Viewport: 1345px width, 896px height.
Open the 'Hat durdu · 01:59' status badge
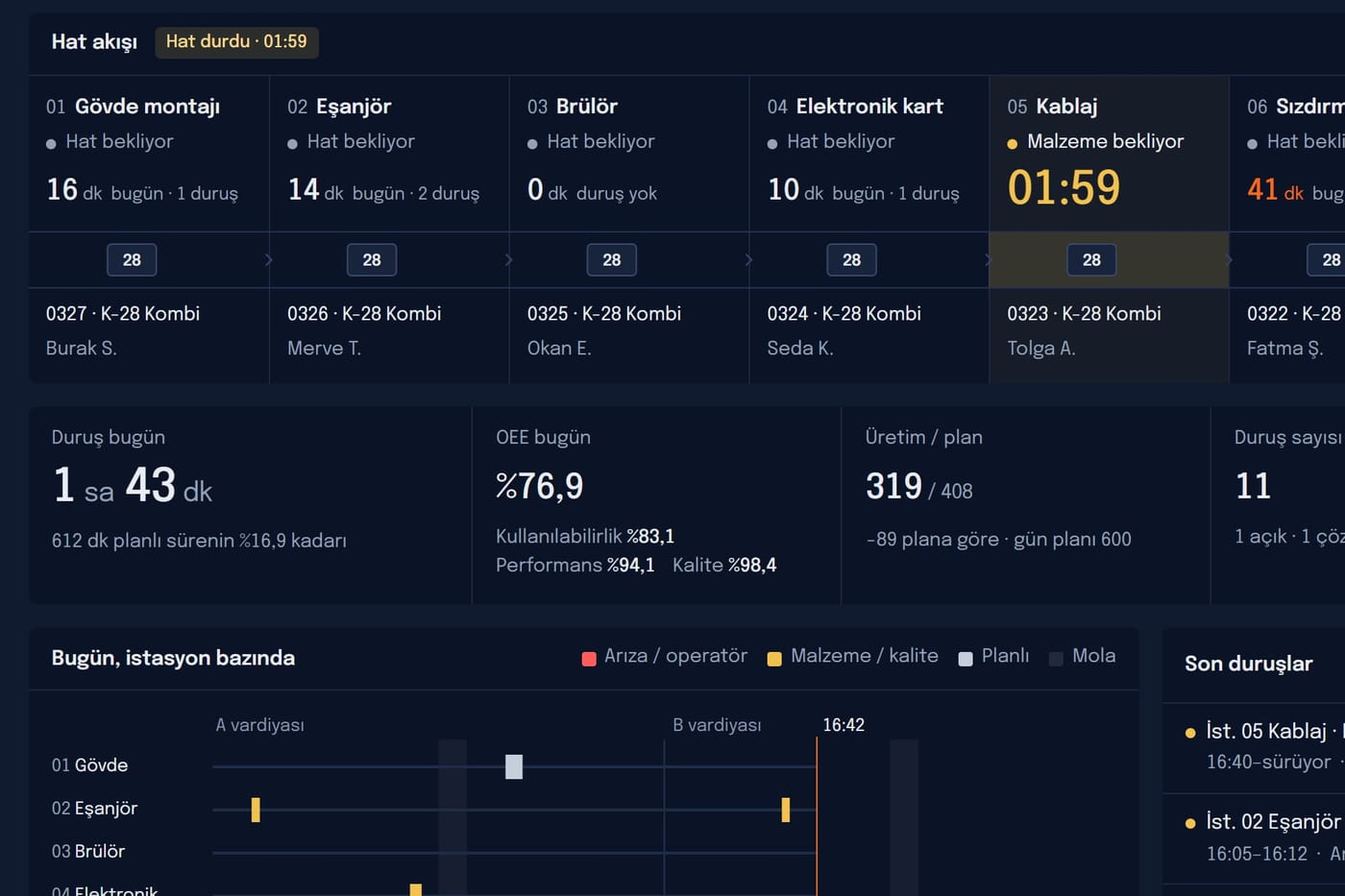click(236, 41)
